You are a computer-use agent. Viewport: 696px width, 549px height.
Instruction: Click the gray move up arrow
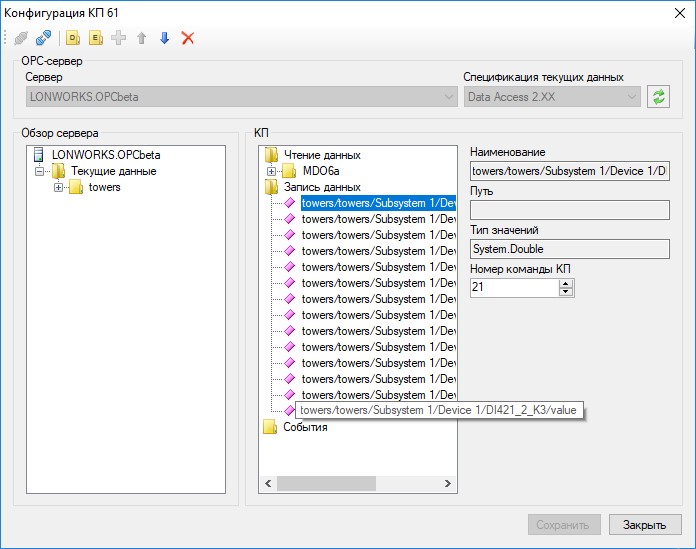tap(142, 38)
